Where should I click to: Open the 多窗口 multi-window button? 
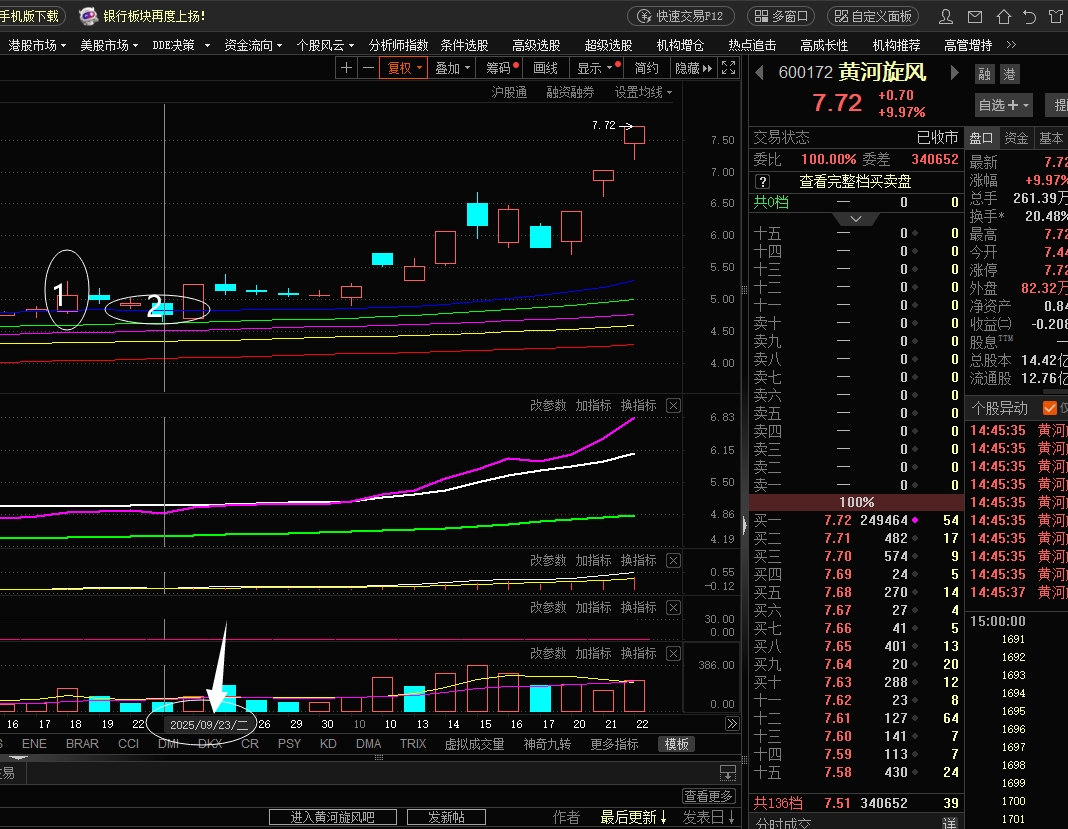[781, 16]
